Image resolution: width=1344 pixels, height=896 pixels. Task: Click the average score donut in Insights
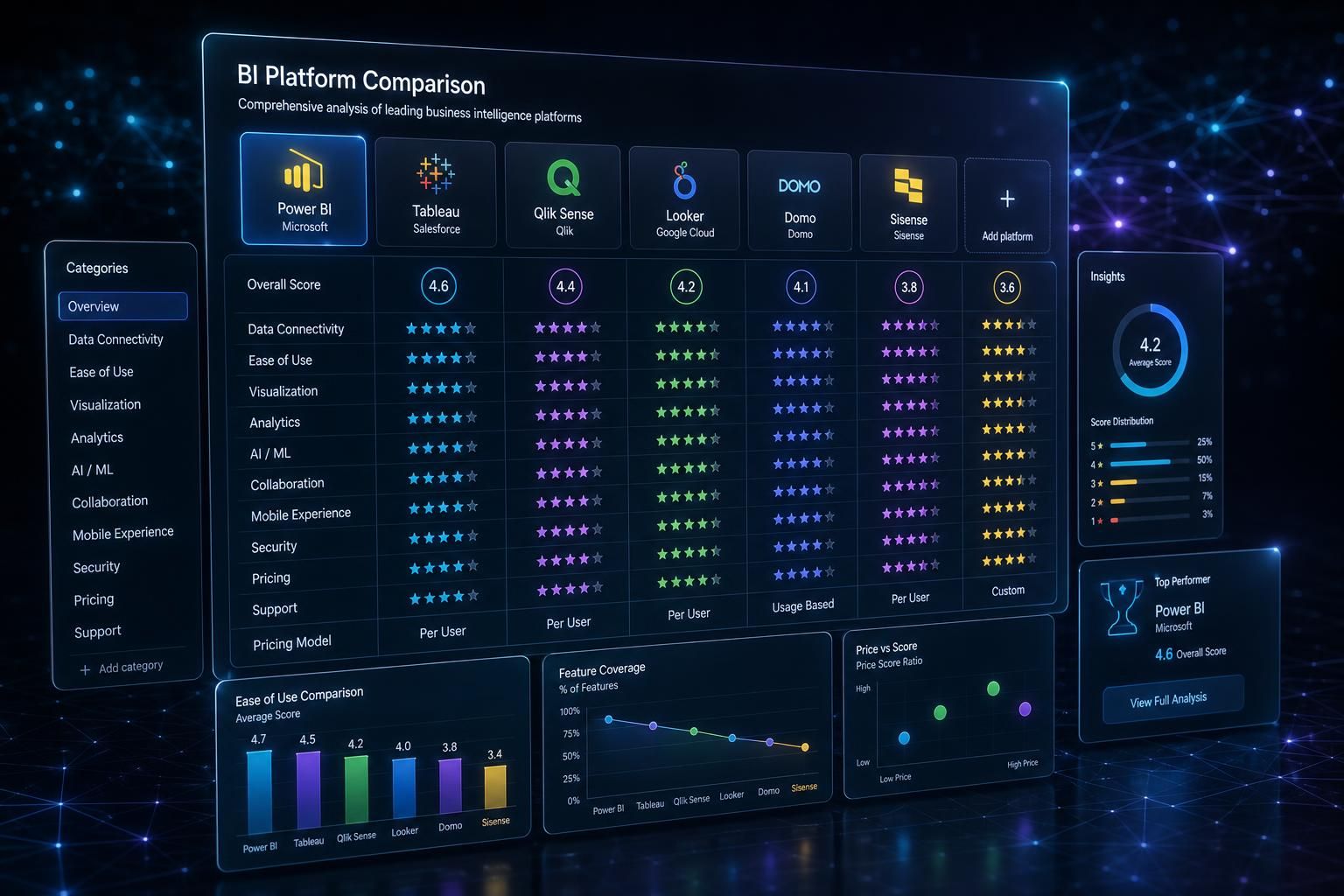(x=1150, y=349)
